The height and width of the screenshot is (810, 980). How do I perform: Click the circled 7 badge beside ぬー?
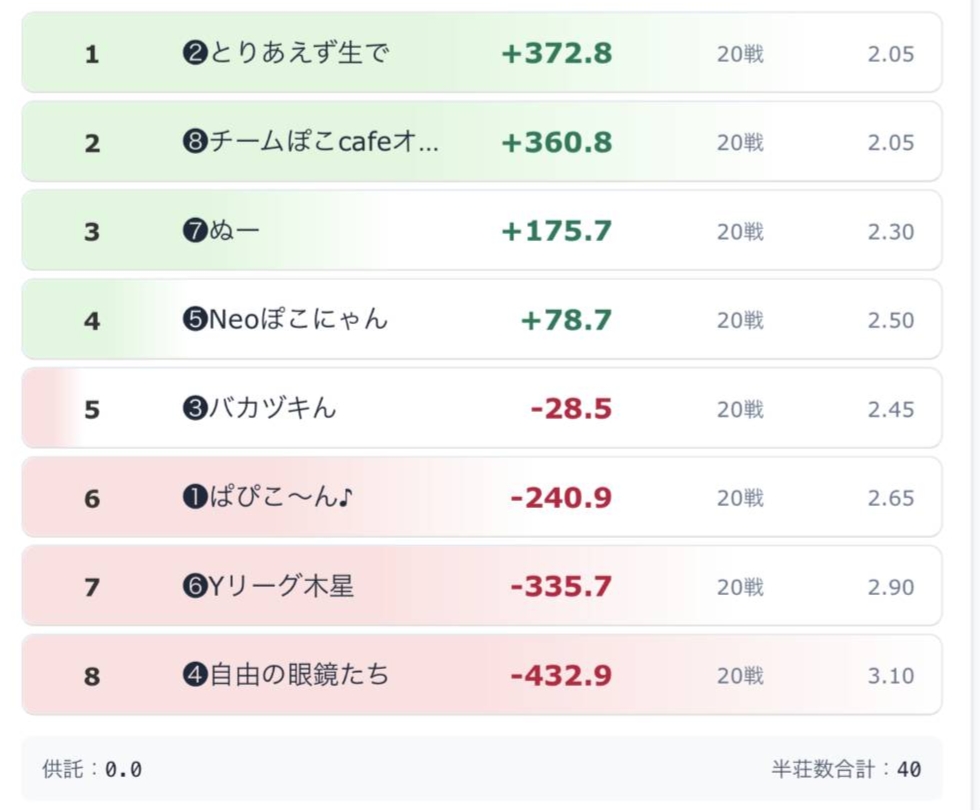tap(194, 231)
